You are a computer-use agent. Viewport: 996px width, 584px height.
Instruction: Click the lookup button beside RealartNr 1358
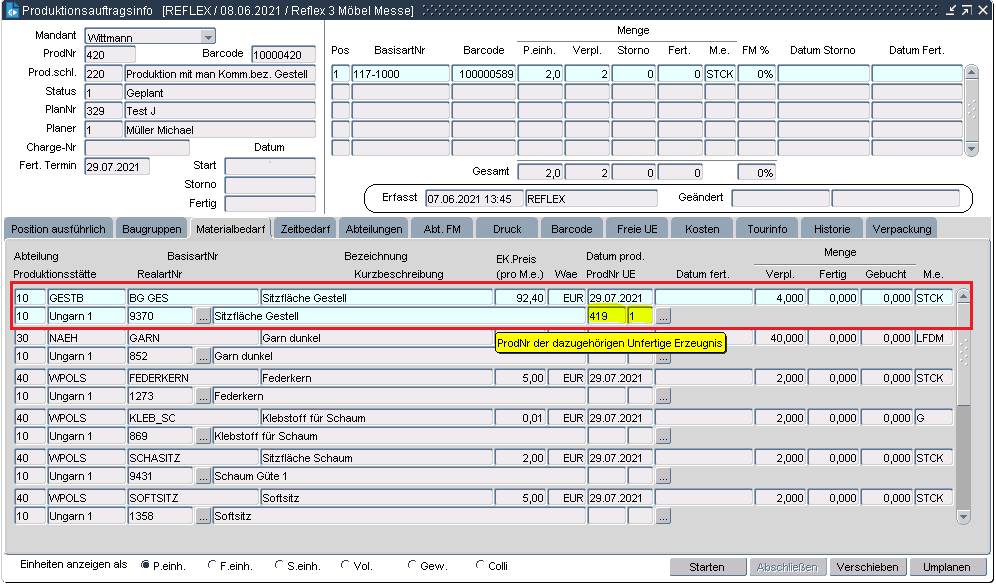point(203,516)
